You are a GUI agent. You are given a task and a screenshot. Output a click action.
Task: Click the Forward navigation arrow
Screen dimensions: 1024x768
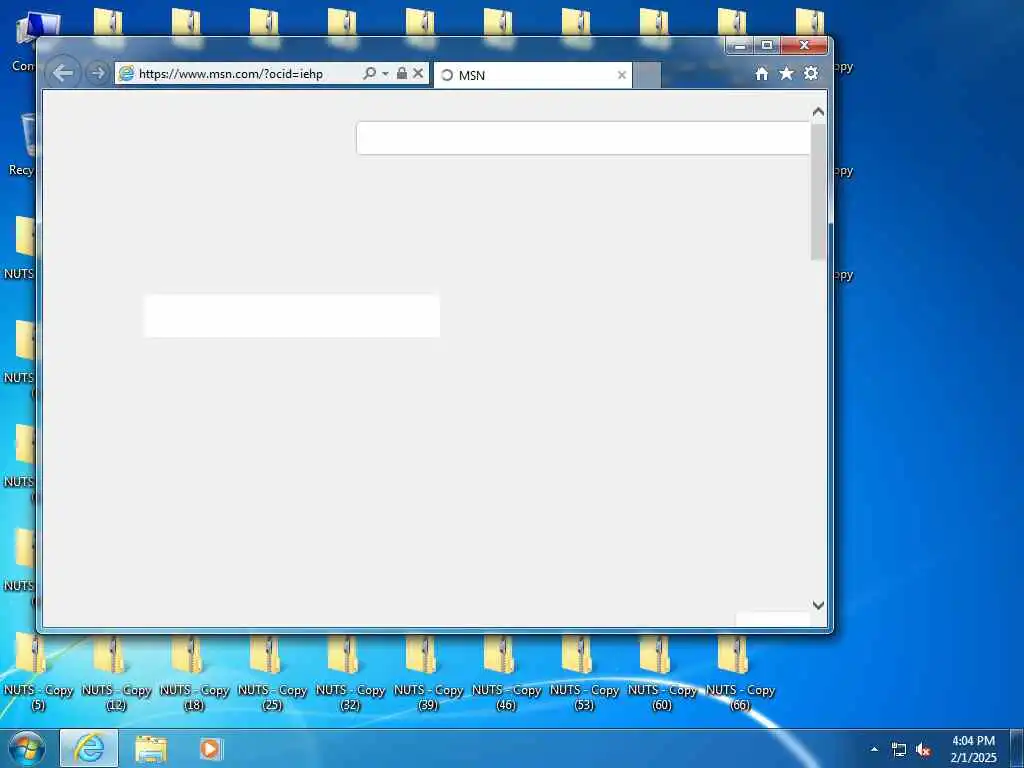(97, 73)
